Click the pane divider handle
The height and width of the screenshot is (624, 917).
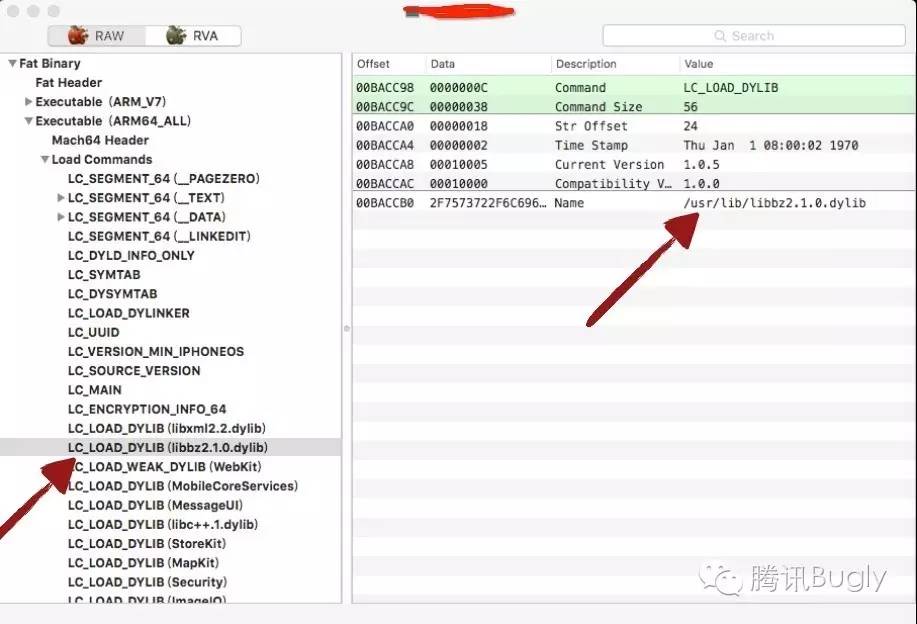pyautogui.click(x=346, y=328)
